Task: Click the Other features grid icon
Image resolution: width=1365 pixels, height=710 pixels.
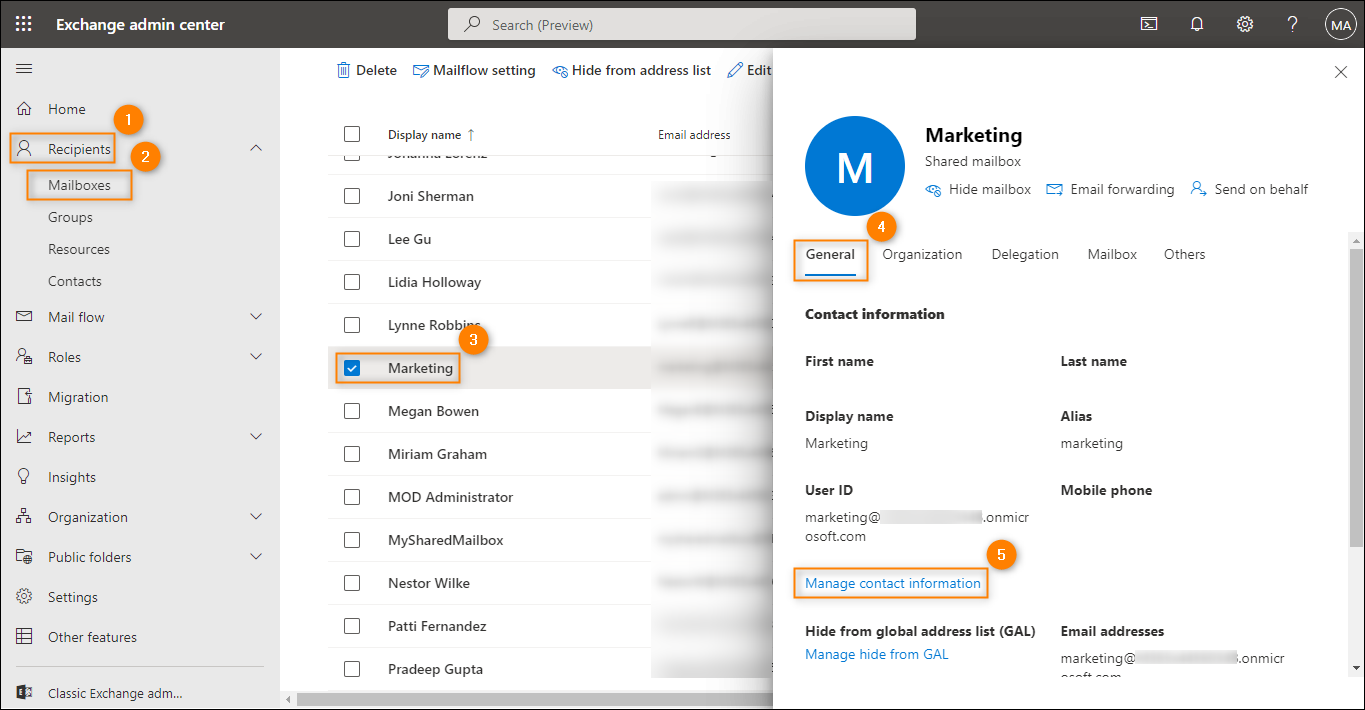Action: tap(25, 637)
